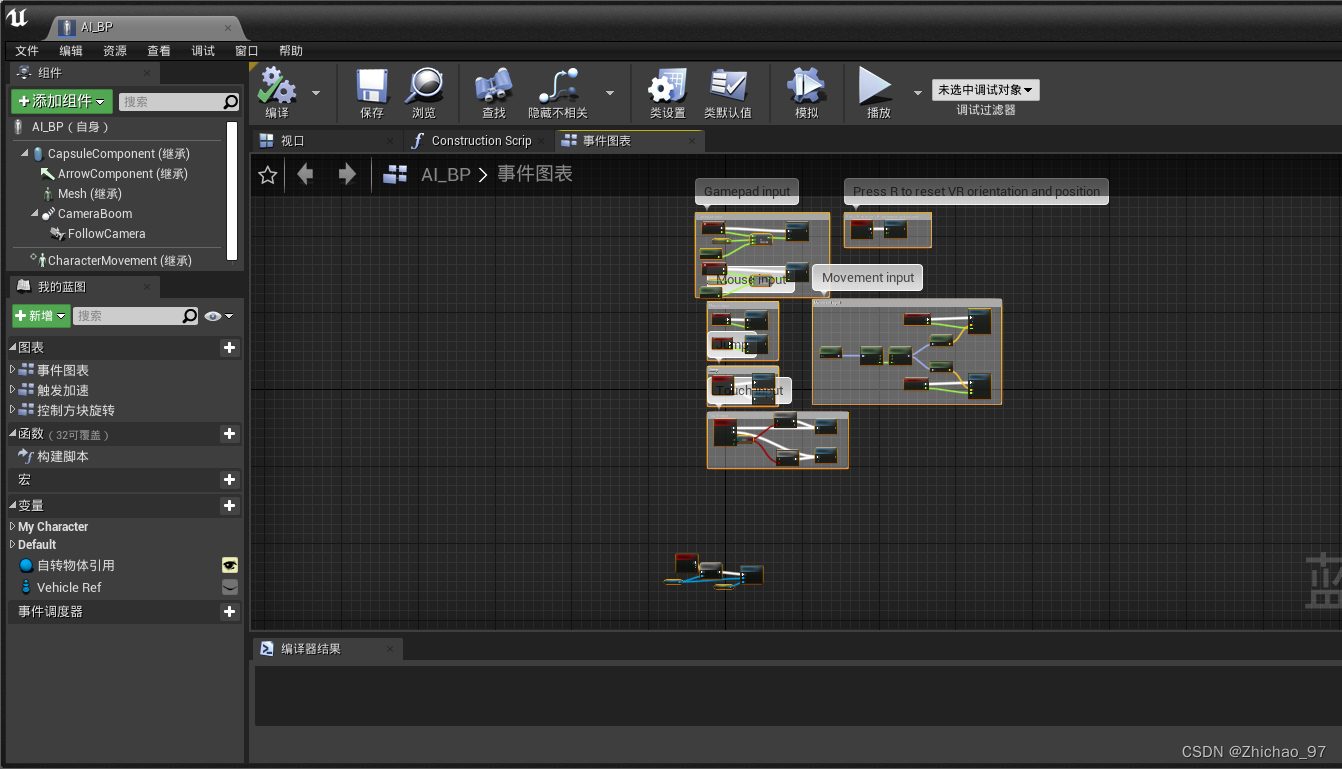Add a new variable with the 变量 plus button
The height and width of the screenshot is (769, 1342).
(x=230, y=505)
